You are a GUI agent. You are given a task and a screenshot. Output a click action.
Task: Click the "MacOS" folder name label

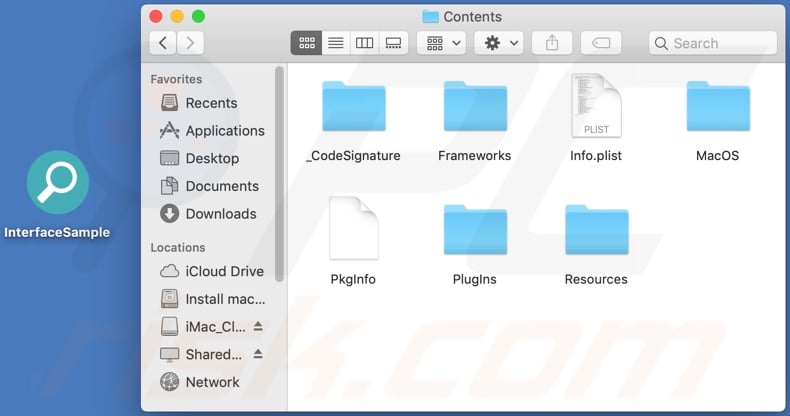click(717, 156)
